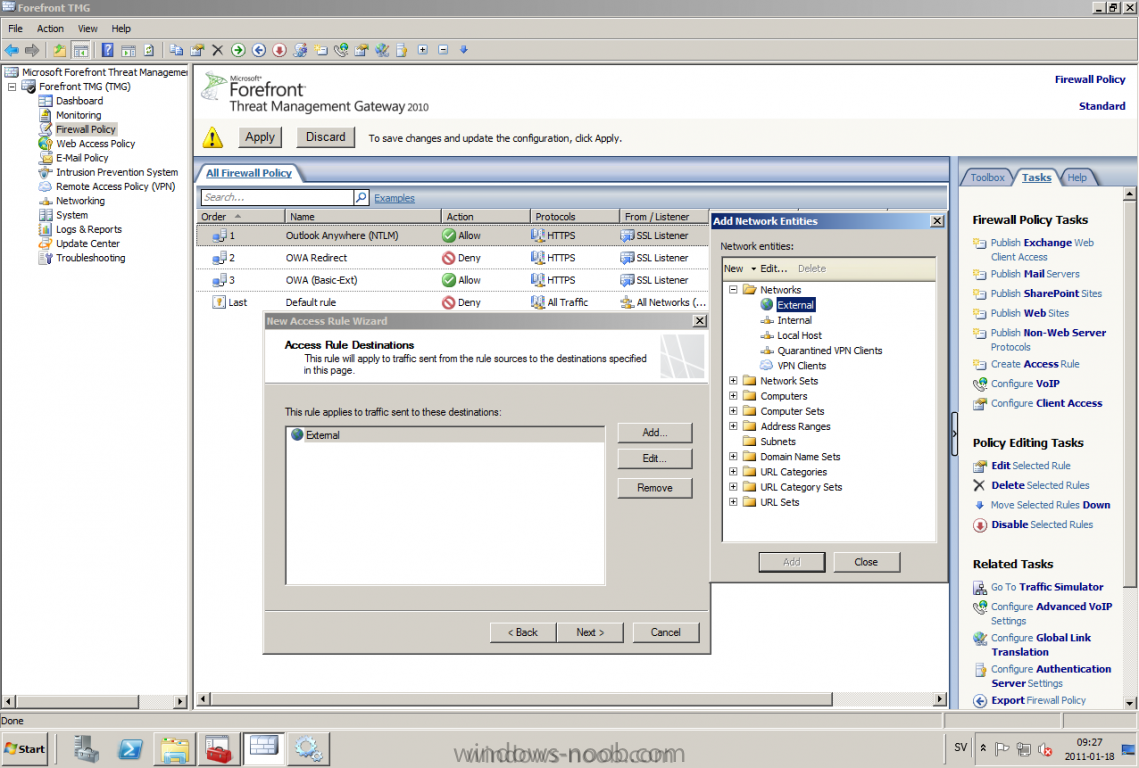
Task: Select Web Access Policy in the tree
Action: [x=96, y=144]
